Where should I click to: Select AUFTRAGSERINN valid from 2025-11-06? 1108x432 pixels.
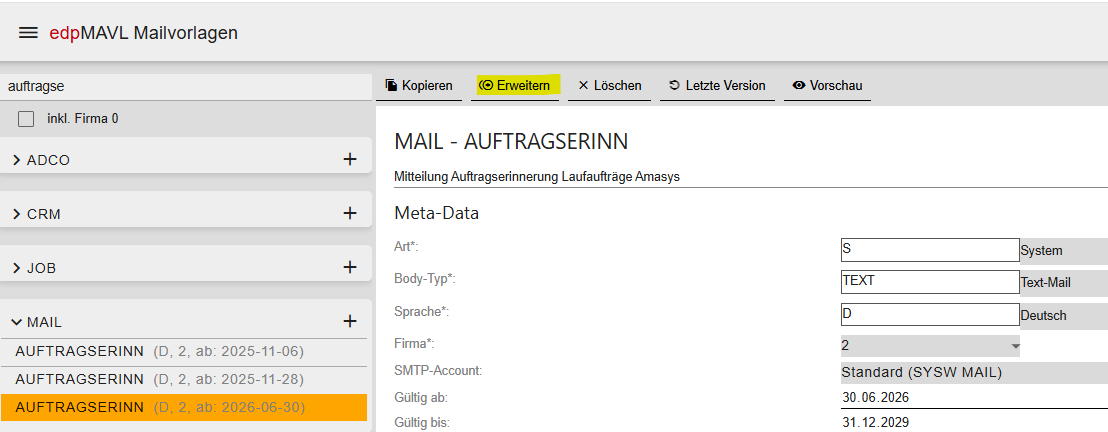[184, 351]
